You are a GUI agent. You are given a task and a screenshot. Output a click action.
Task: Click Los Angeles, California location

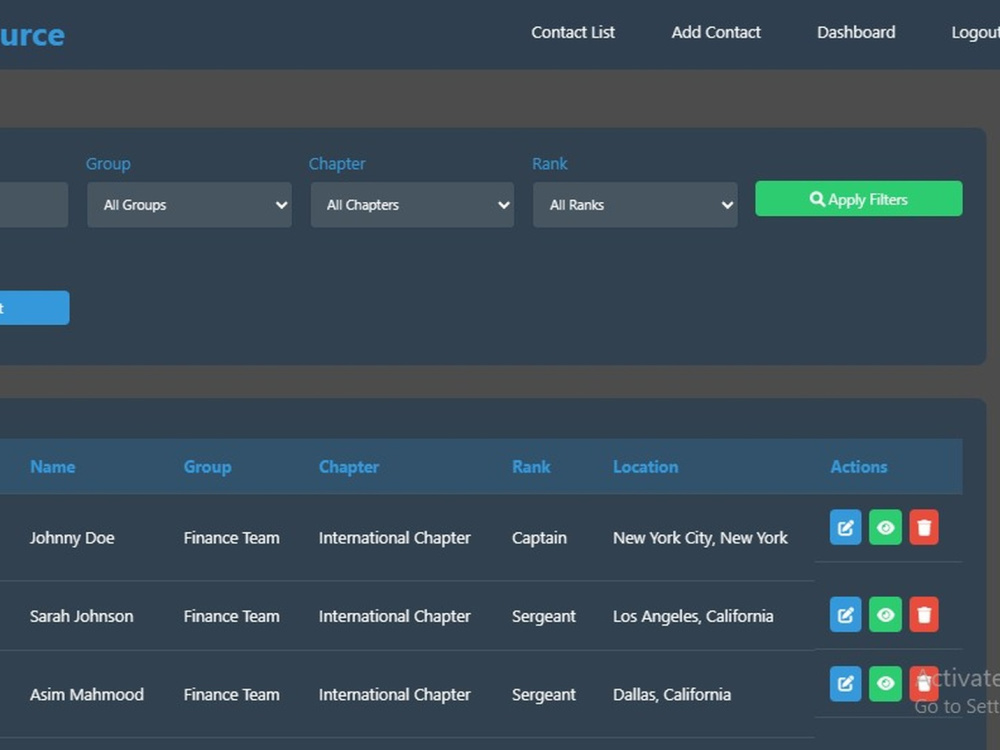[693, 616]
